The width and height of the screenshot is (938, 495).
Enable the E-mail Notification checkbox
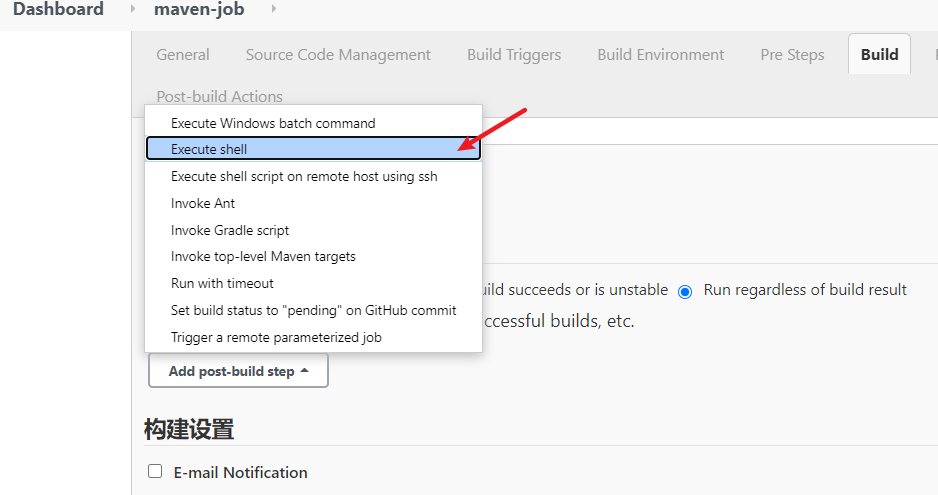(x=155, y=471)
